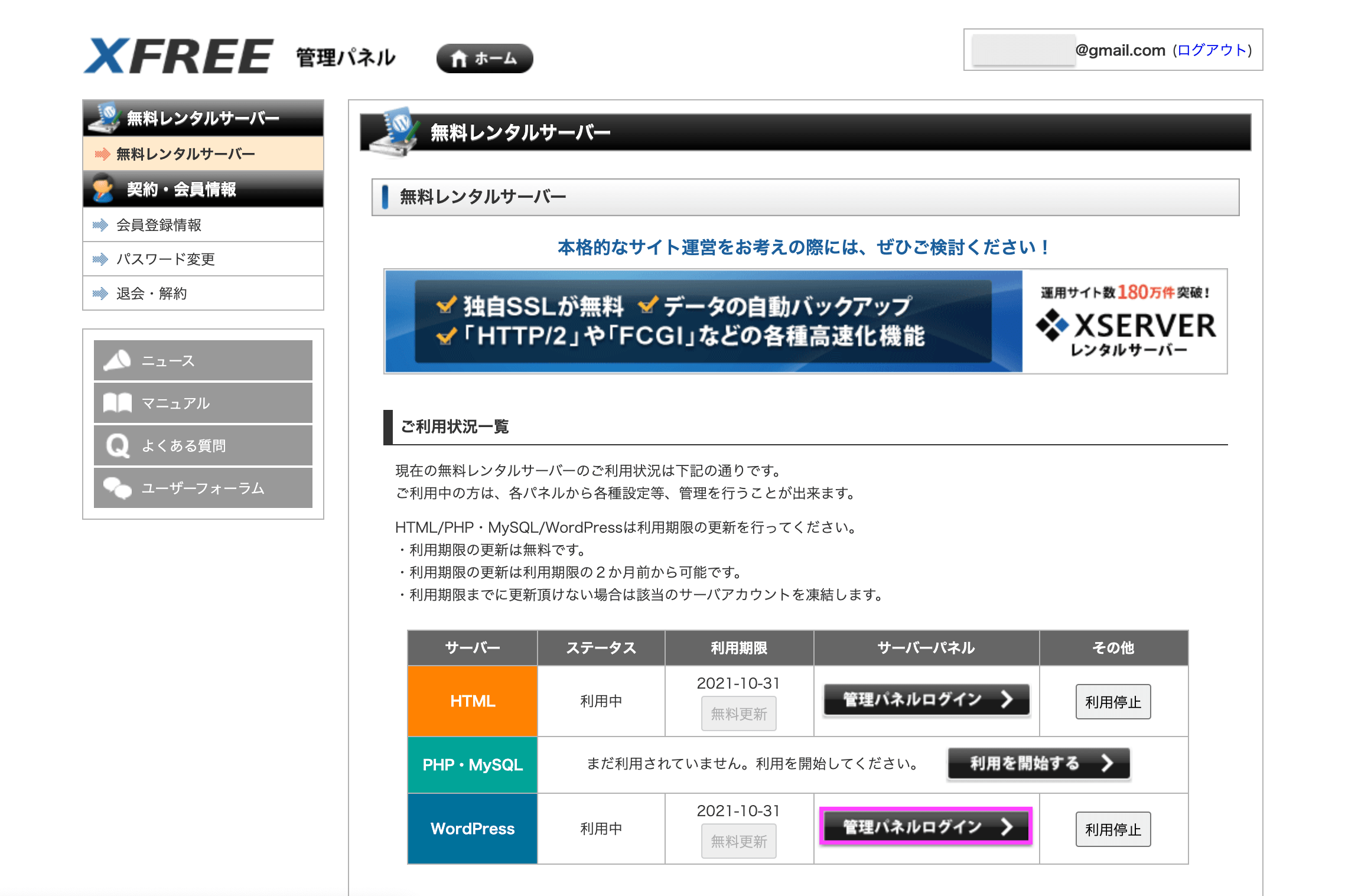Click the ログアウト link
Viewport: 1371px width, 896px height.
pos(1212,50)
